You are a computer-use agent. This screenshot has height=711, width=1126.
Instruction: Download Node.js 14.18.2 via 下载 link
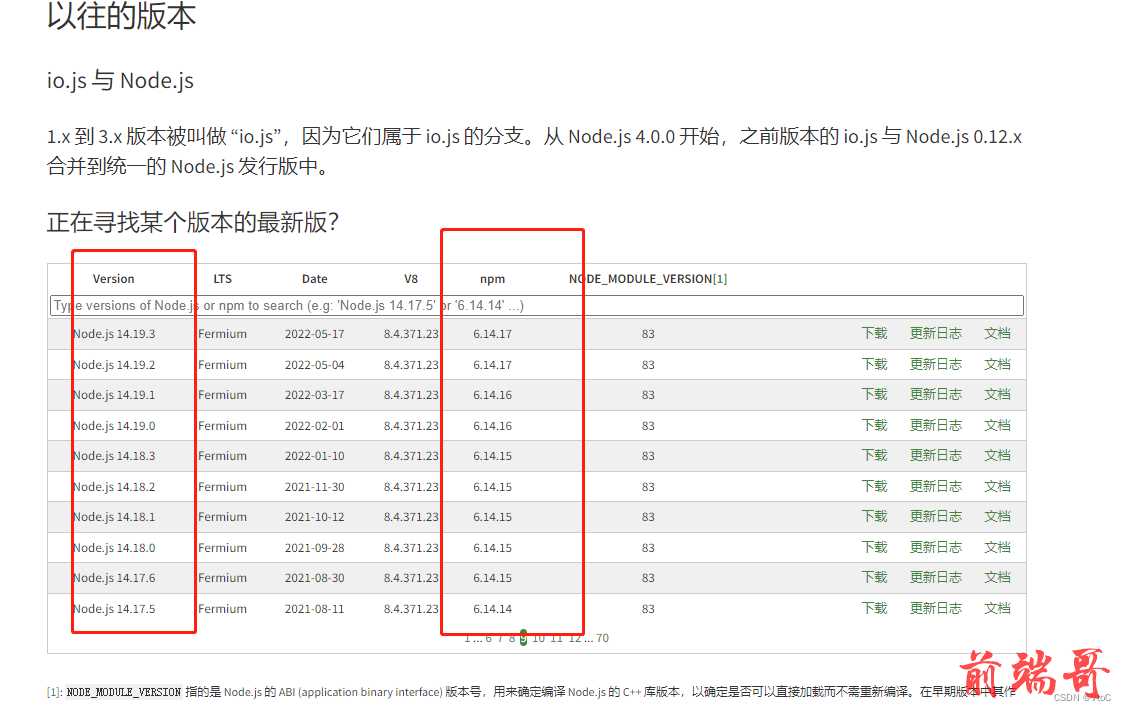coord(875,486)
